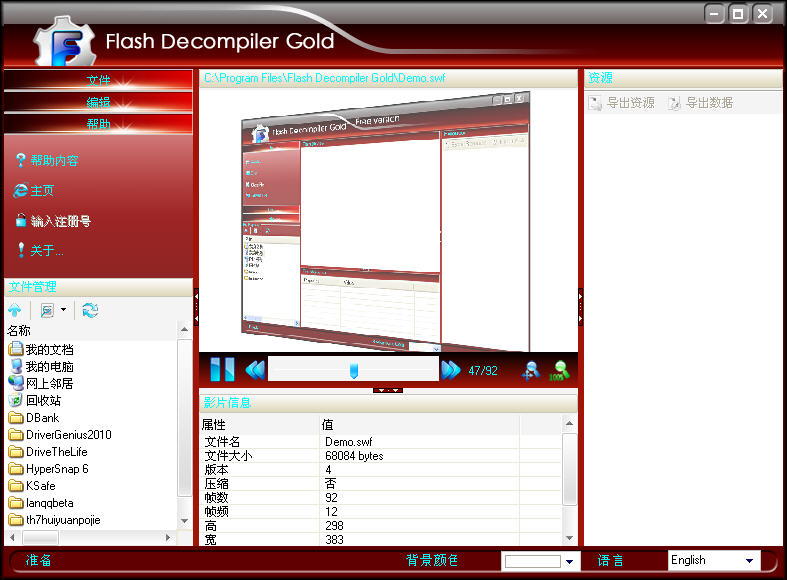Click file list horizontal scroll left arrow
This screenshot has width=787, height=580.
(x=13, y=537)
